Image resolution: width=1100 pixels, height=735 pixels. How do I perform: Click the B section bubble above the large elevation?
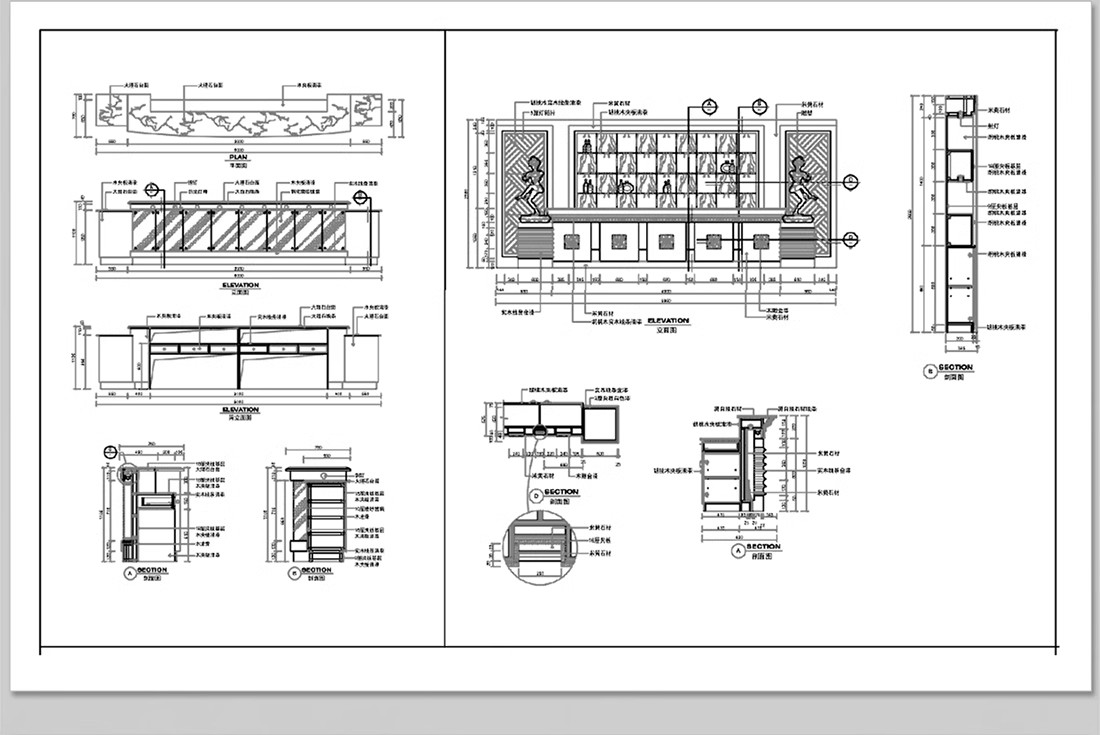(760, 105)
